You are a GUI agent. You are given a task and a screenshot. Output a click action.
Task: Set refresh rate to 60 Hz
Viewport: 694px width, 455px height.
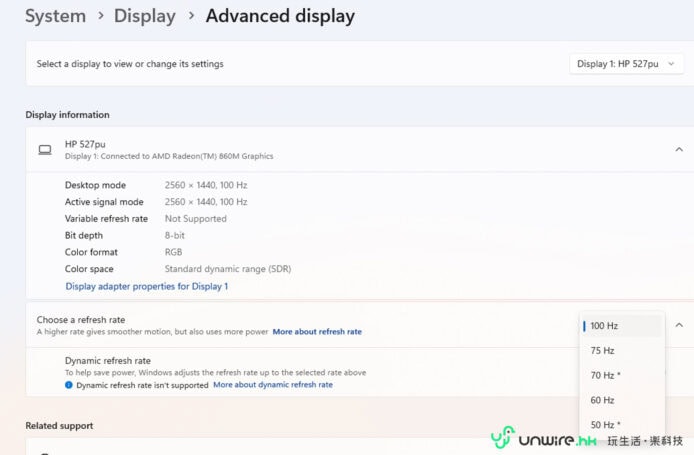602,400
